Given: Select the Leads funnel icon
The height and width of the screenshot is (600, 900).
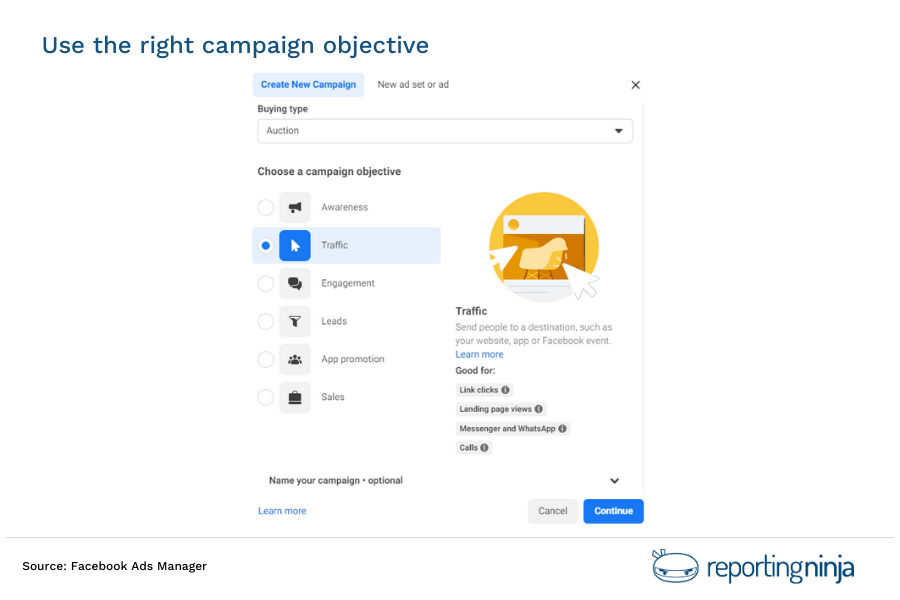Looking at the screenshot, I should (x=294, y=321).
